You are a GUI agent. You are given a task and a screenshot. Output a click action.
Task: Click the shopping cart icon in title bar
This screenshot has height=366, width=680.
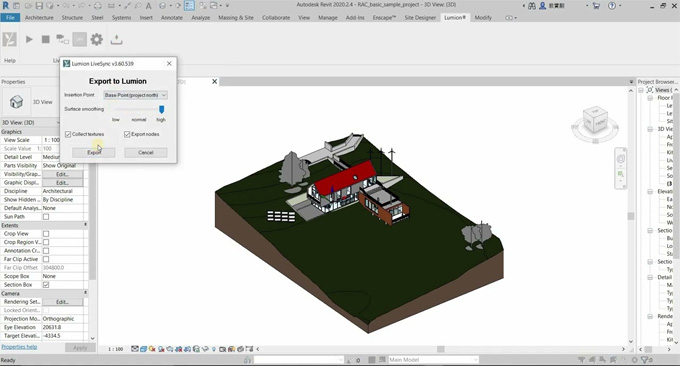click(x=596, y=6)
